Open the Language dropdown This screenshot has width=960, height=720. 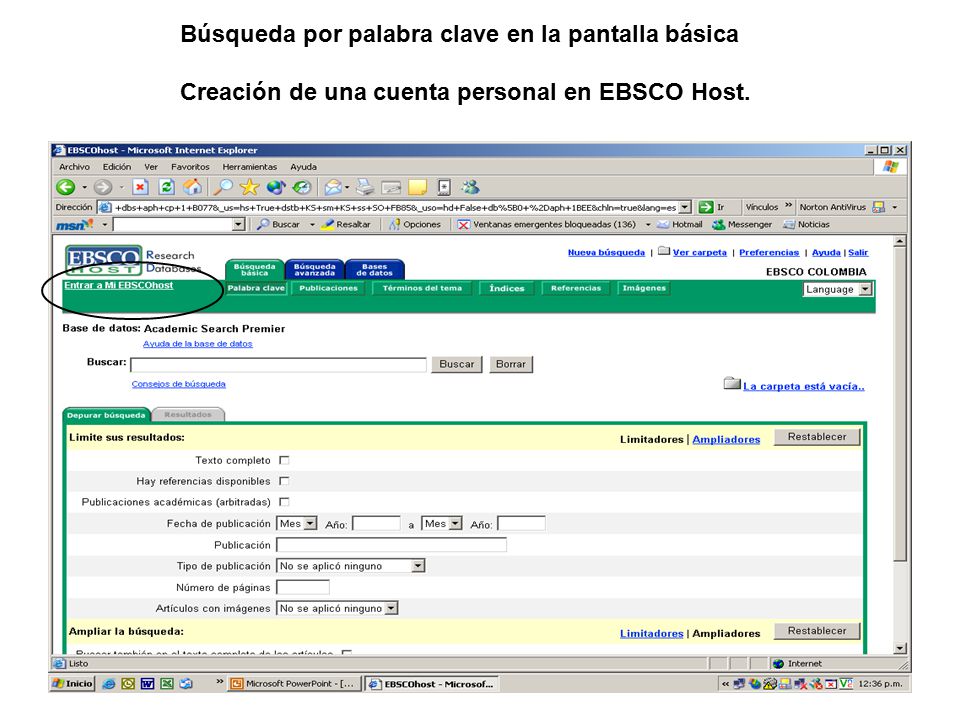coord(838,290)
